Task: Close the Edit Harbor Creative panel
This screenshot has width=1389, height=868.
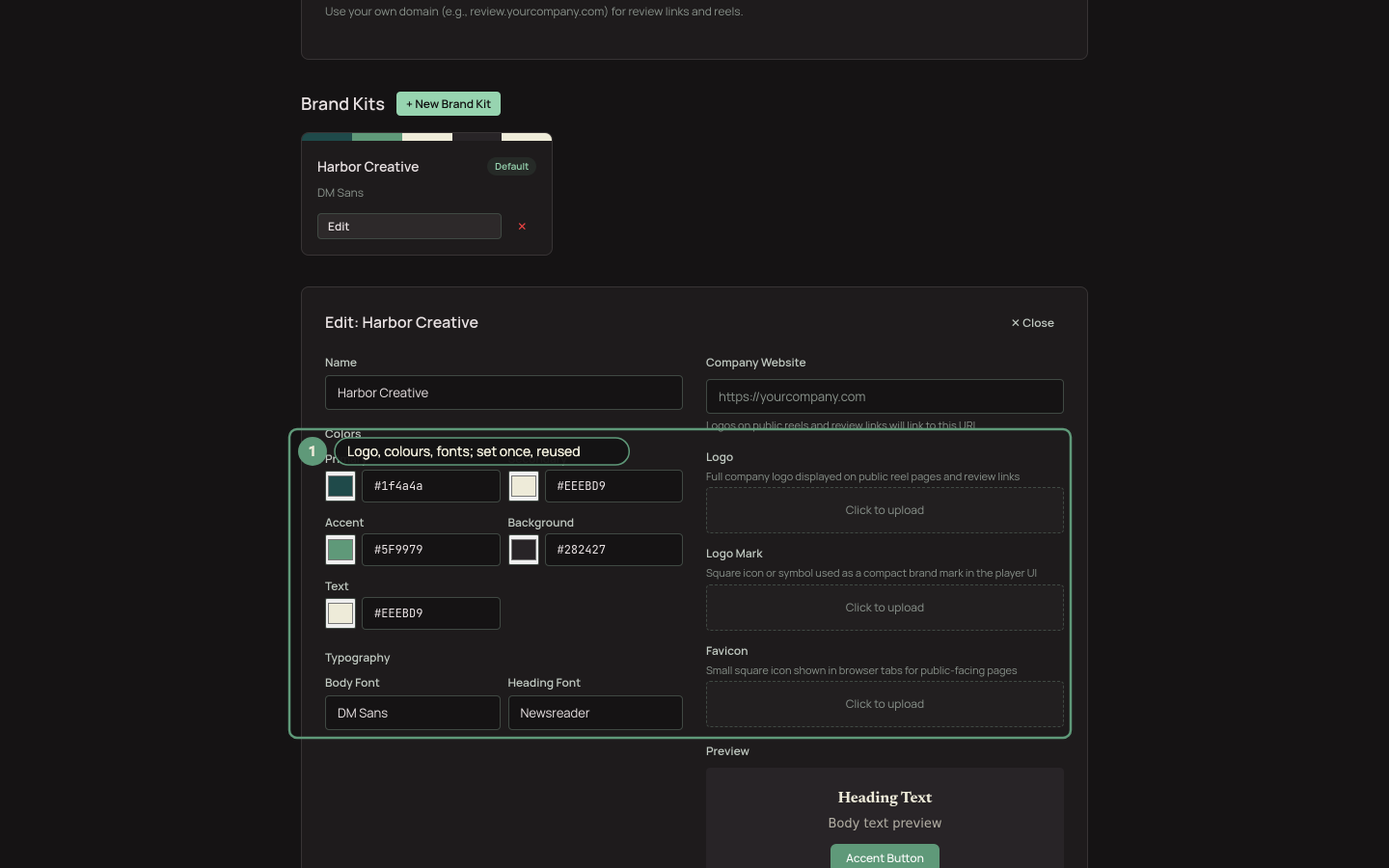Action: (1032, 323)
